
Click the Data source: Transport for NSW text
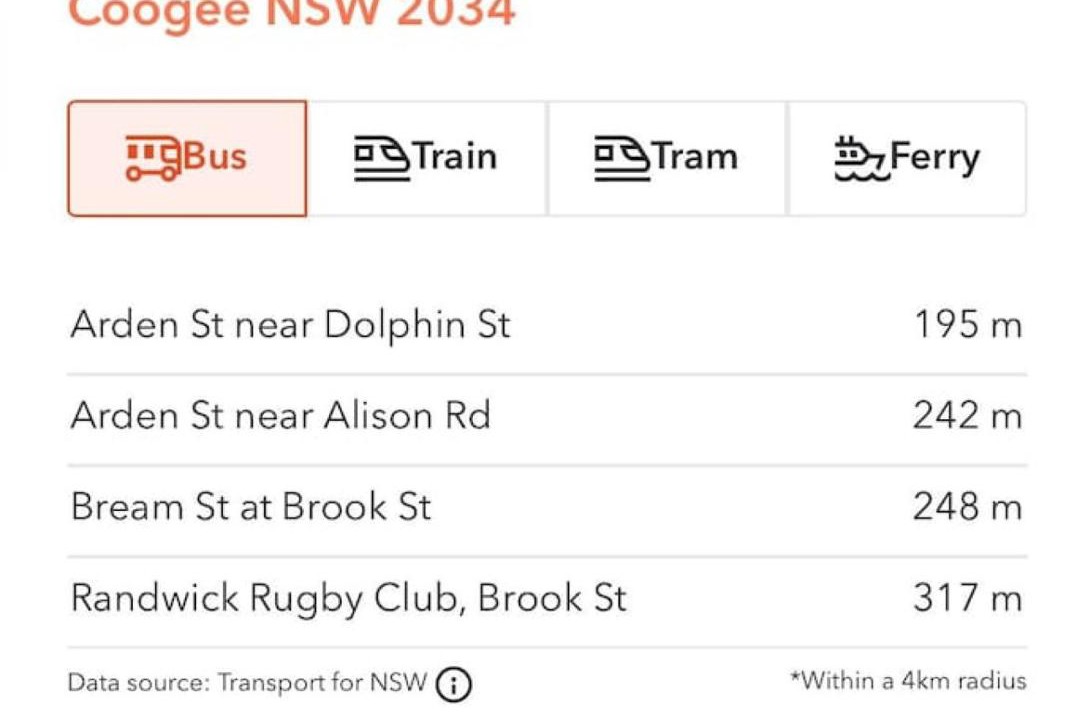click(x=247, y=684)
